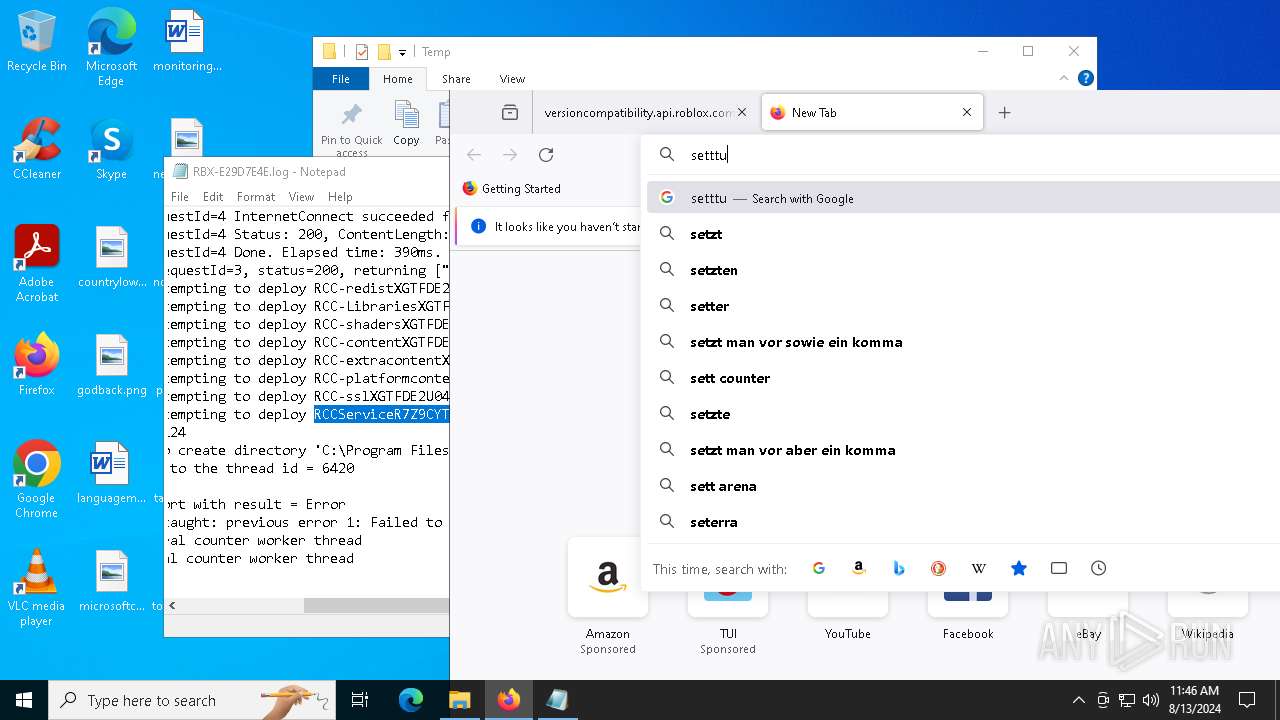1280x720 pixels.
Task: Switch to the View tab in Explorer
Action: 512,79
